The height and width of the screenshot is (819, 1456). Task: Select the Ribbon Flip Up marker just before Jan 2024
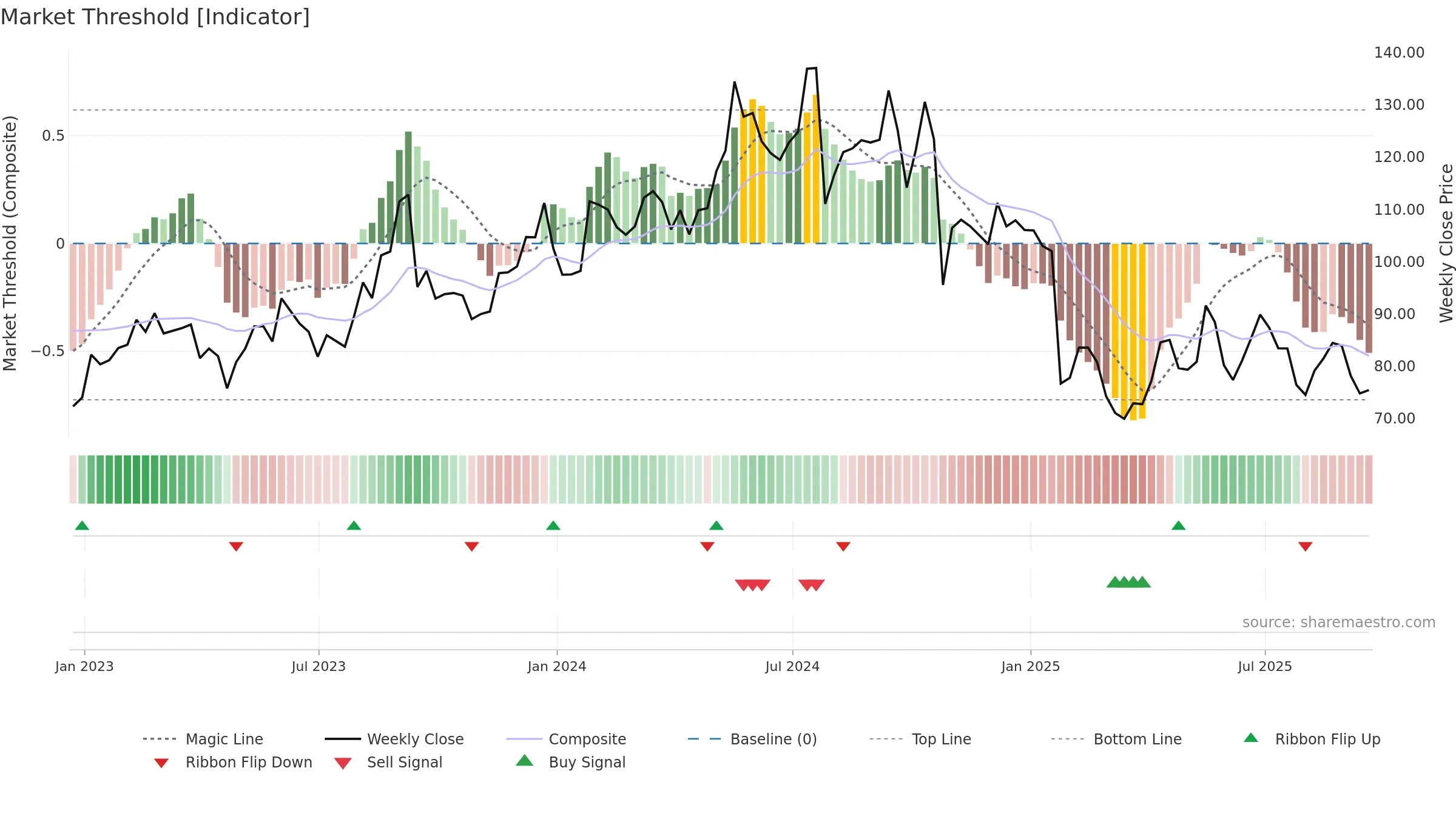[553, 525]
